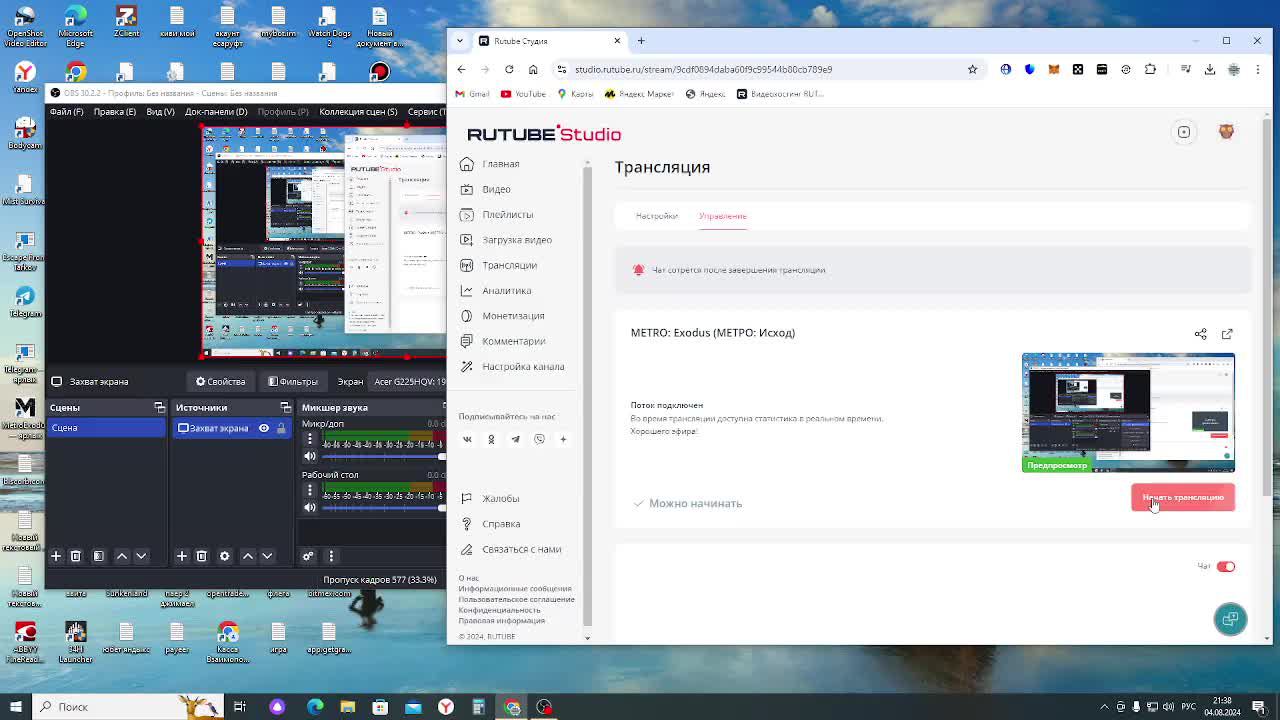1280x720 pixels.
Task: Open Windows Start menu
Action: click(x=15, y=707)
